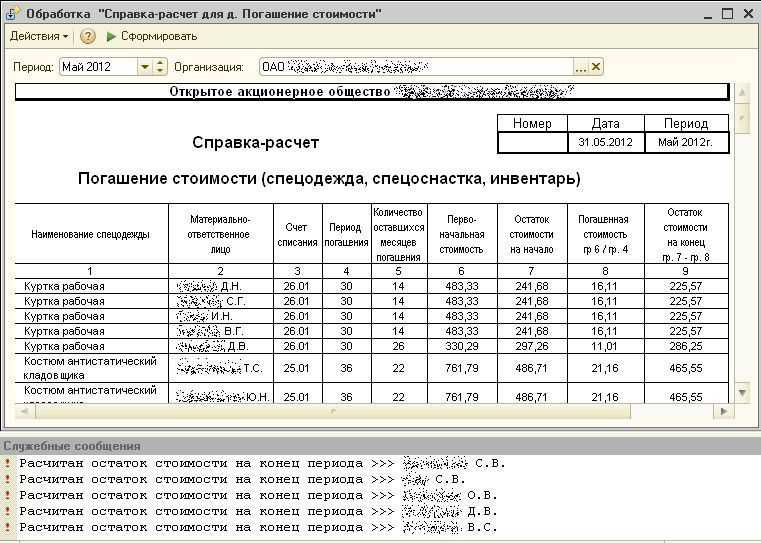Click the horizontal scrollbar thumb

(333, 412)
